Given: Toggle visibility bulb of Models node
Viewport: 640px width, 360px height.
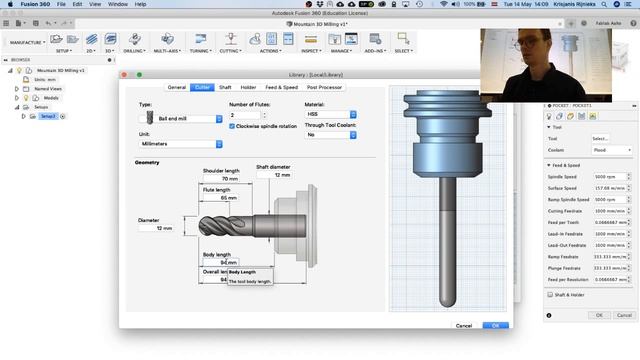Looking at the screenshot, I should coord(26,98).
